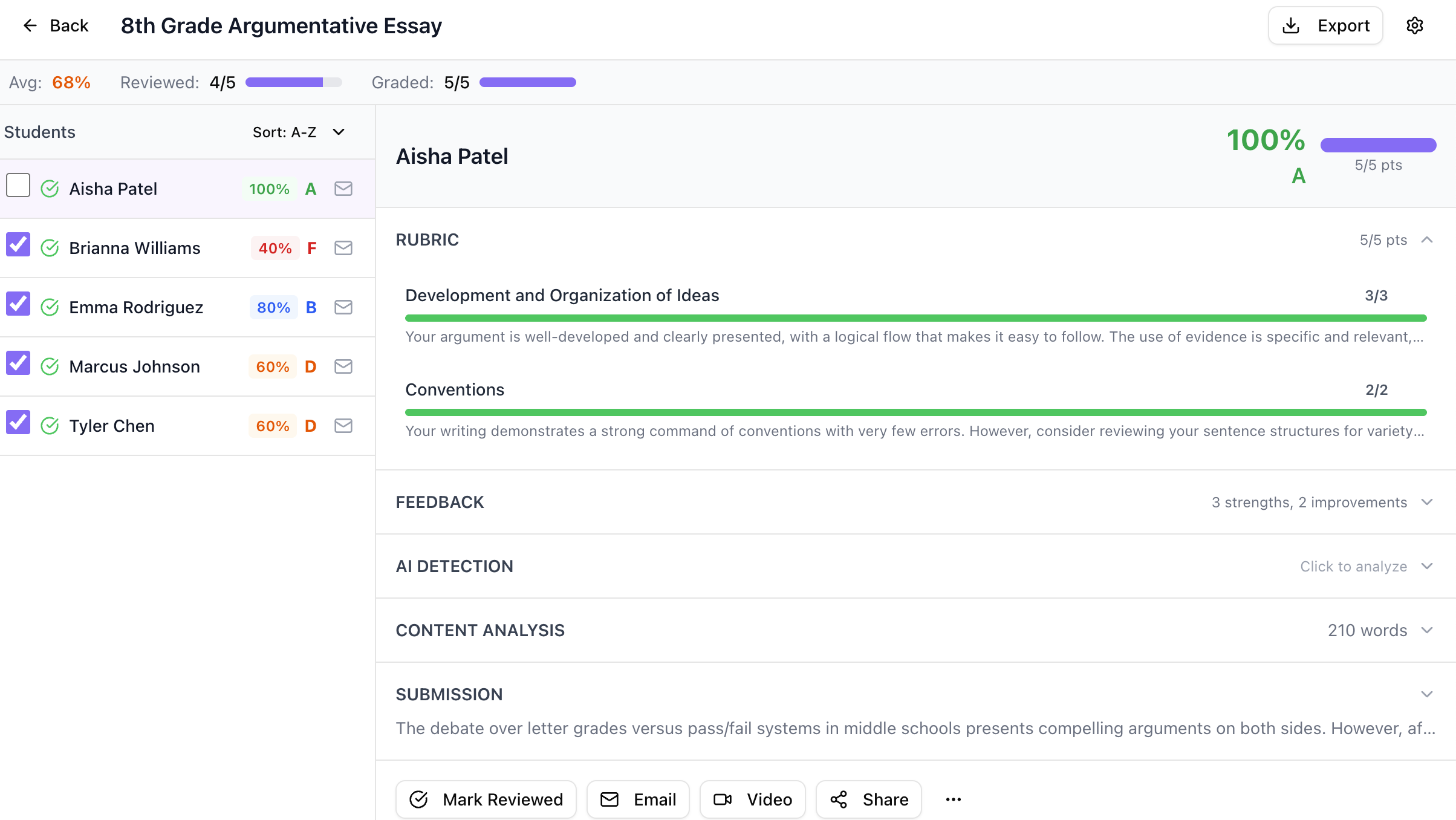Click the Email button
The image size is (1456, 820).
click(x=638, y=799)
